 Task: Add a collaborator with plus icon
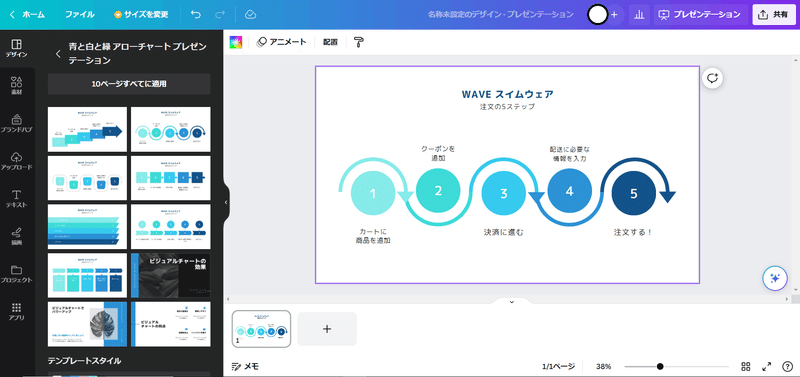click(614, 15)
